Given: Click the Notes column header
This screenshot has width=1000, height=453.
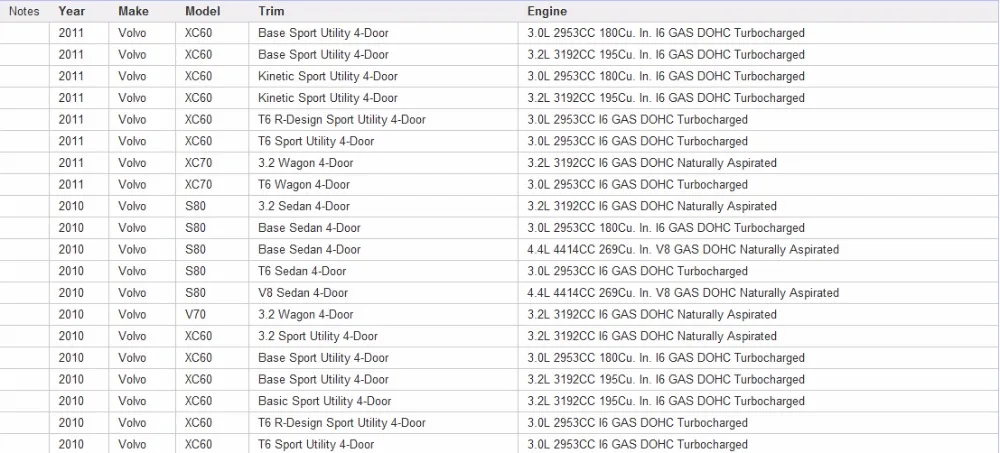Looking at the screenshot, I should [24, 11].
